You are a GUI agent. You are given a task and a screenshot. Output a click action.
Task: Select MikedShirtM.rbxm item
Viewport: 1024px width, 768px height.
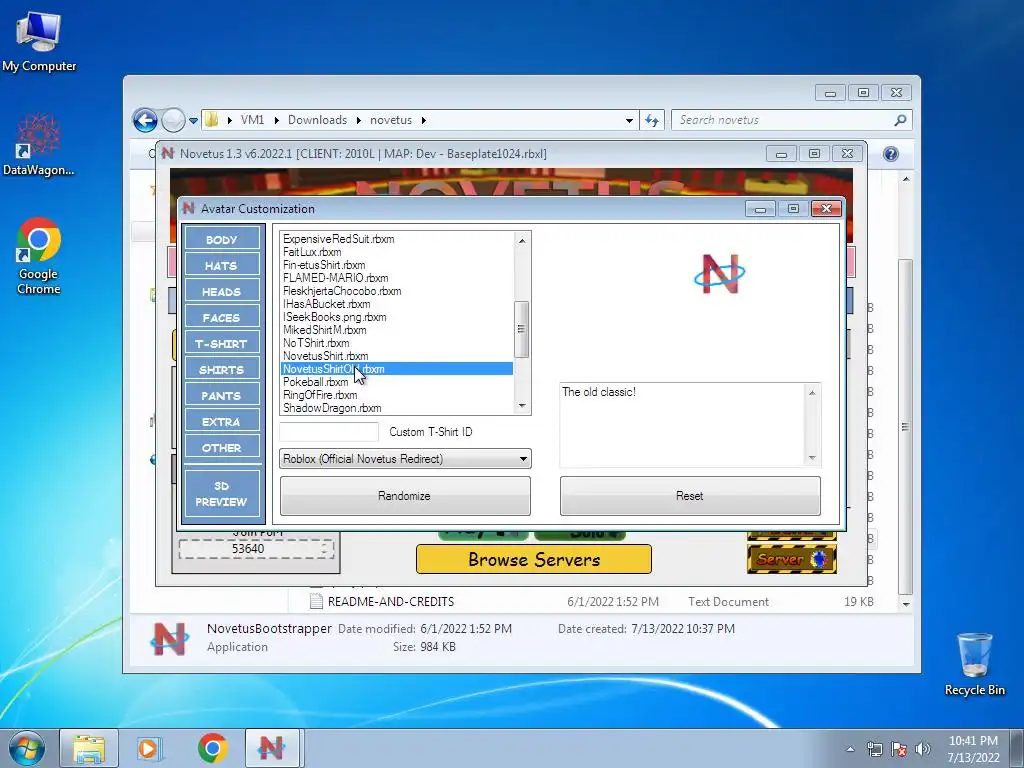tap(396, 330)
